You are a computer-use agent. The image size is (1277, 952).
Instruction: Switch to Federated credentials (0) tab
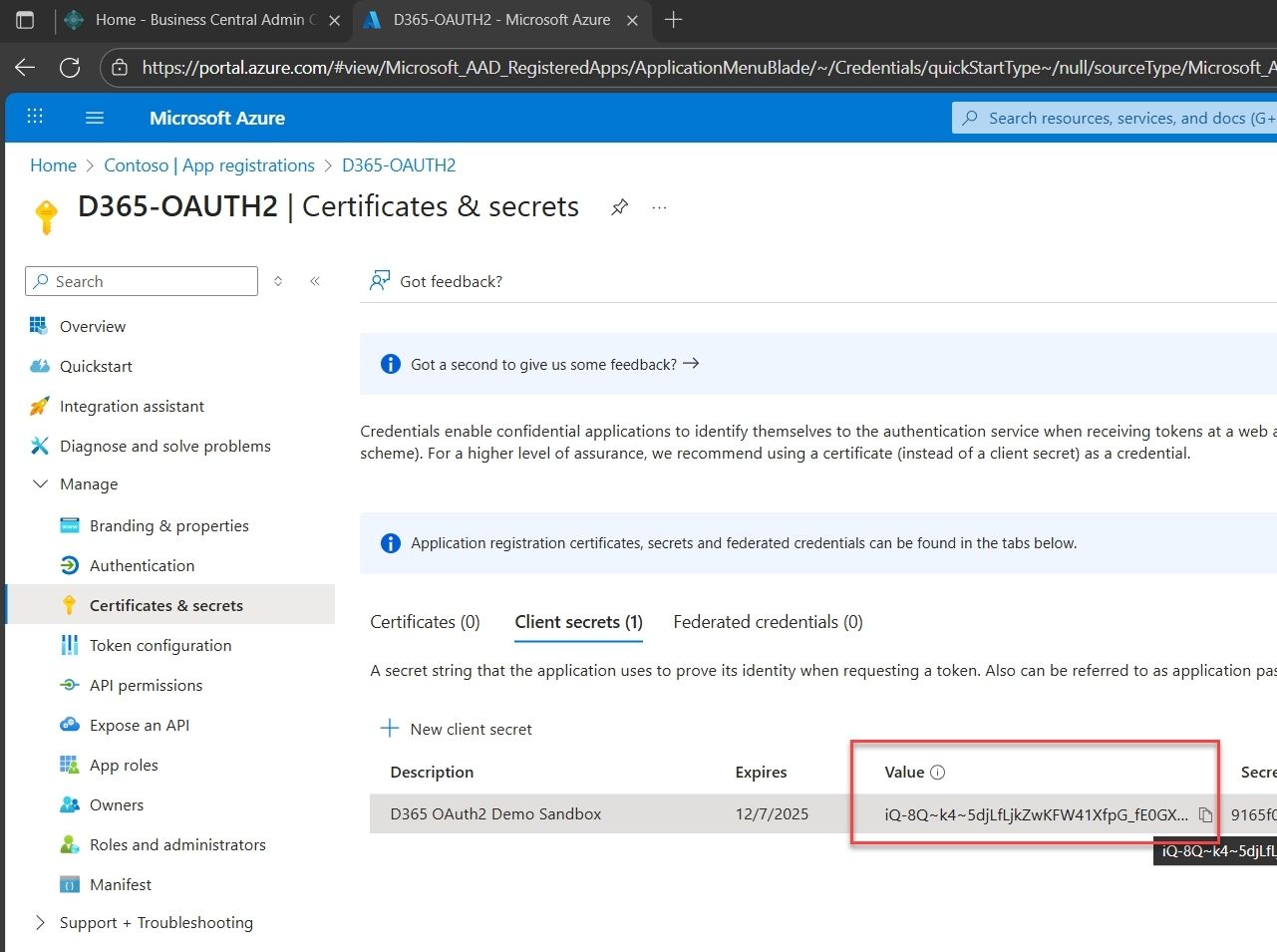coord(768,622)
